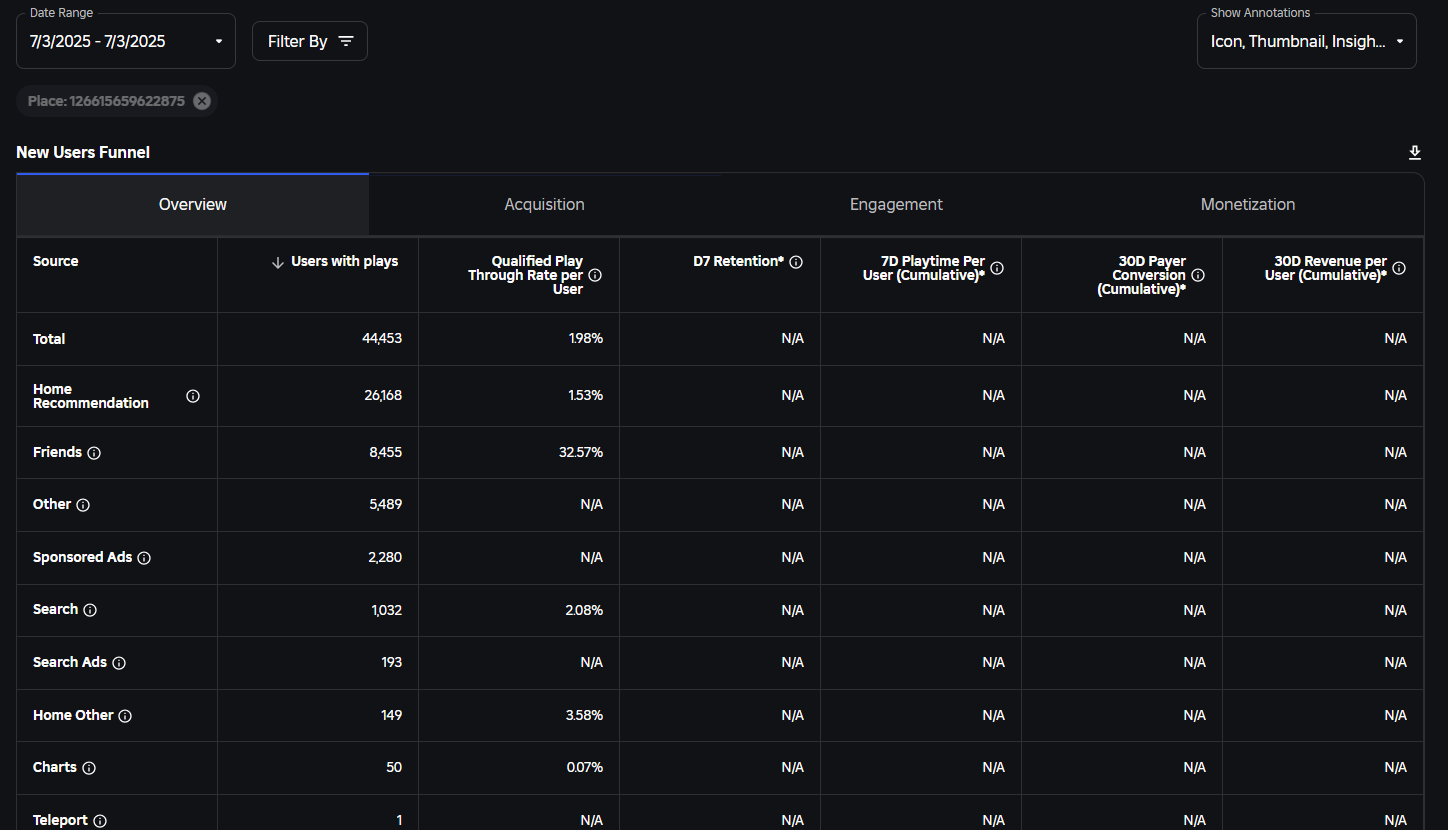Image resolution: width=1448 pixels, height=830 pixels.
Task: Show info for 30D Revenue per User
Action: (x=1399, y=268)
